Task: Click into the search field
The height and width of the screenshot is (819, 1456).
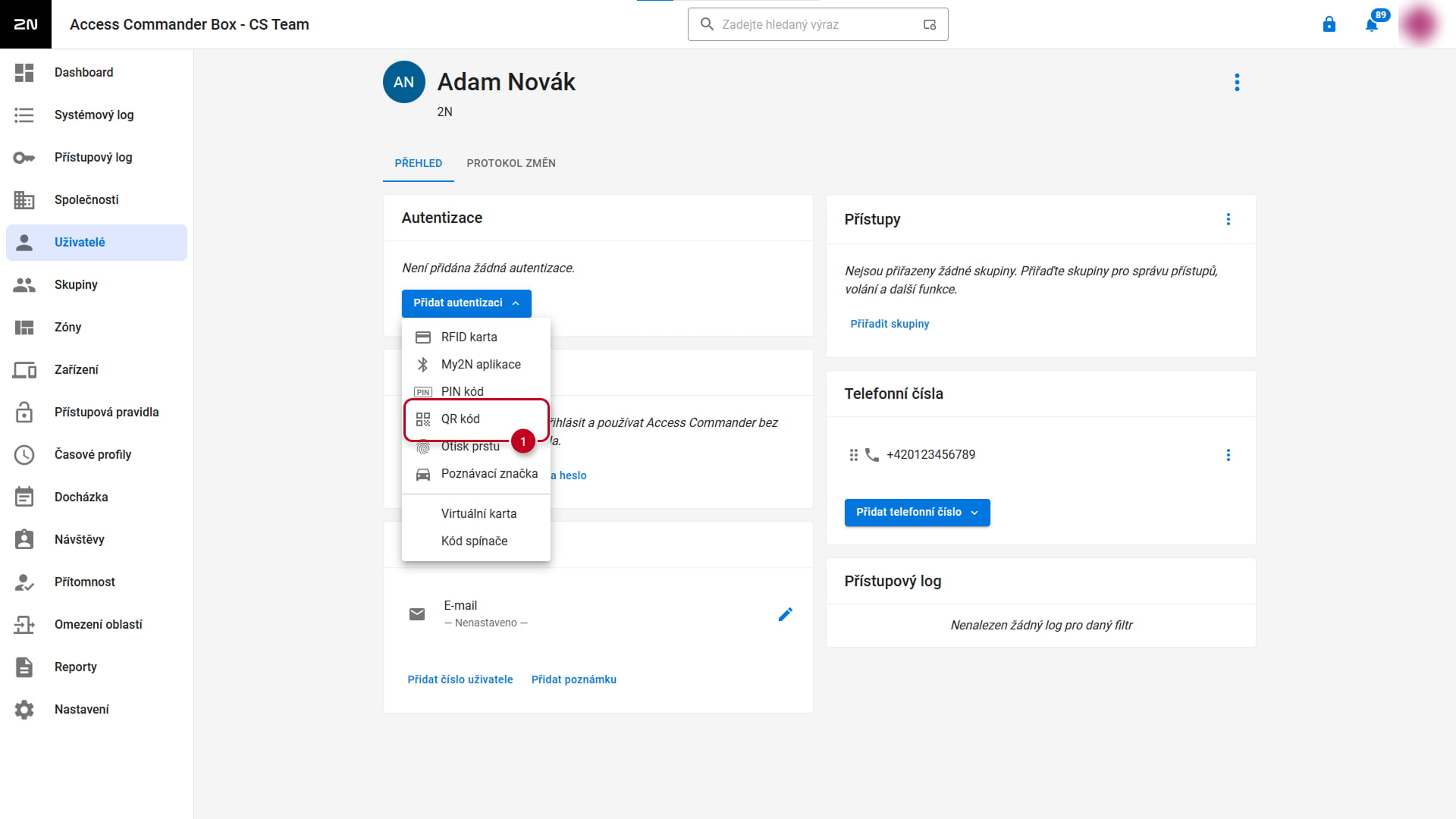Action: click(817, 24)
